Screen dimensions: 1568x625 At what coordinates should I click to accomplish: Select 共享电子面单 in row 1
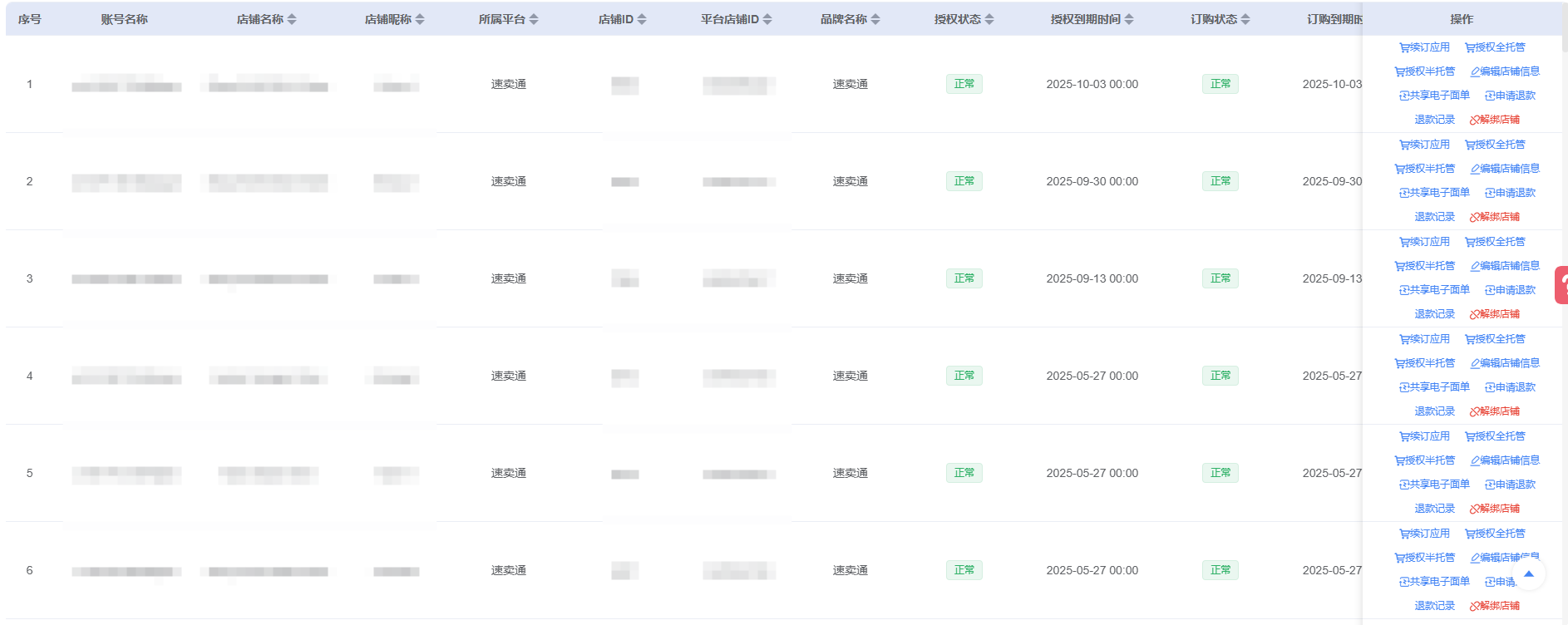point(1434,96)
